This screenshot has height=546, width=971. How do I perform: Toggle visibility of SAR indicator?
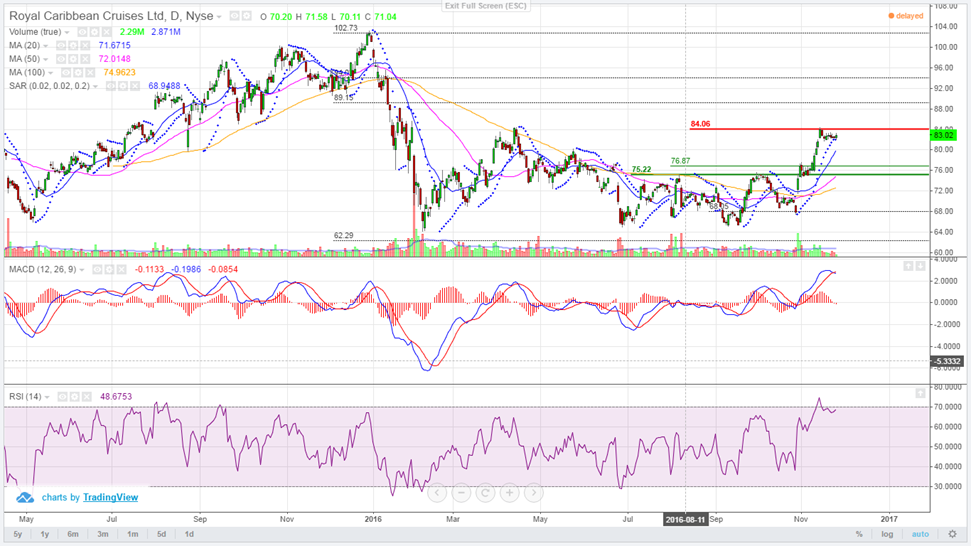tap(111, 86)
